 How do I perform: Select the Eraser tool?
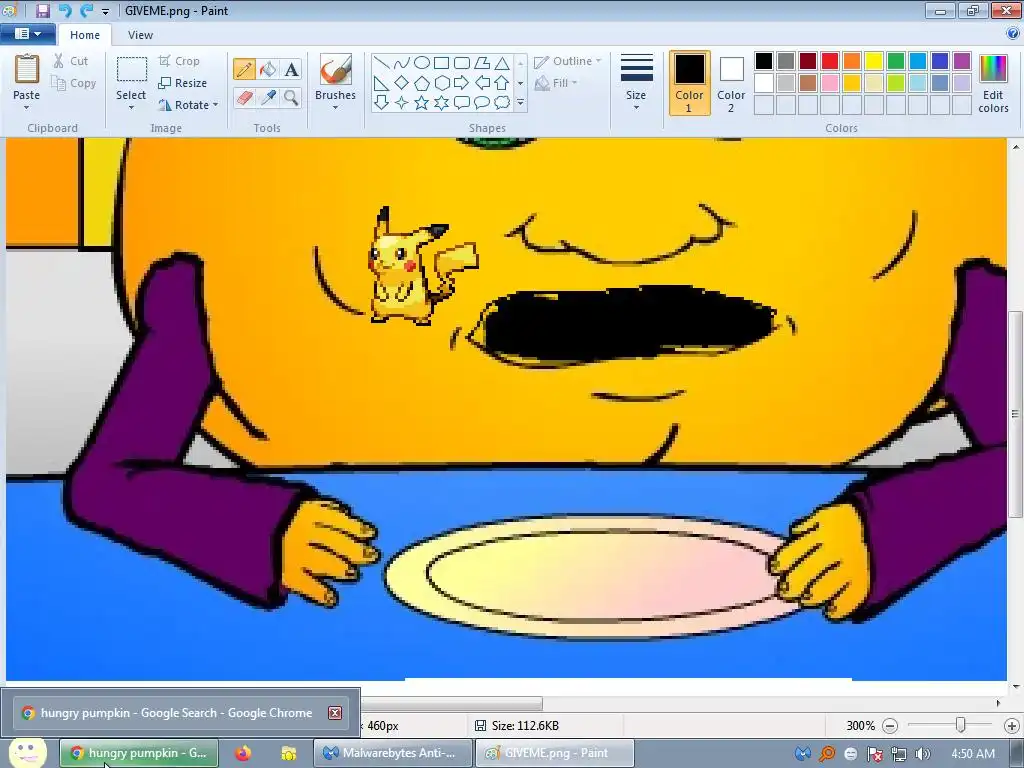coord(244,98)
